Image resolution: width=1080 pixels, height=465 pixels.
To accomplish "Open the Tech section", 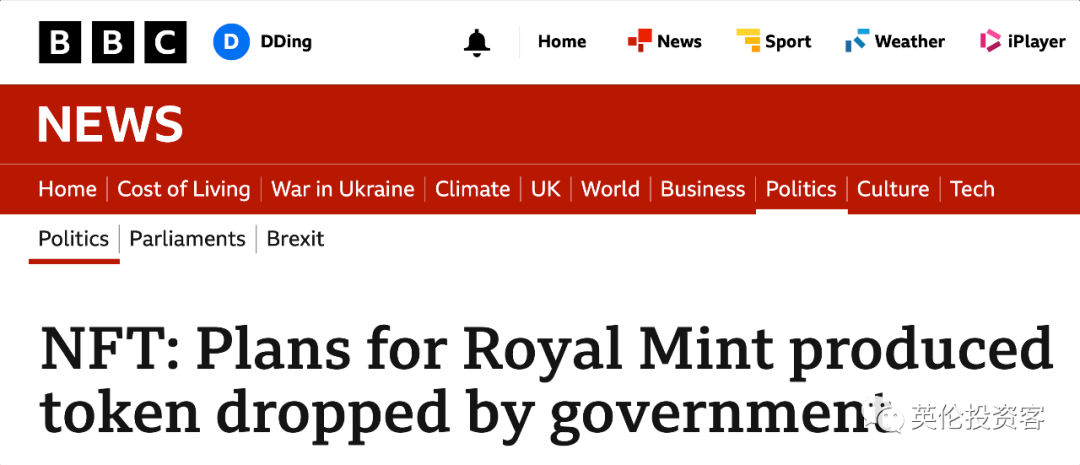I will (972, 189).
